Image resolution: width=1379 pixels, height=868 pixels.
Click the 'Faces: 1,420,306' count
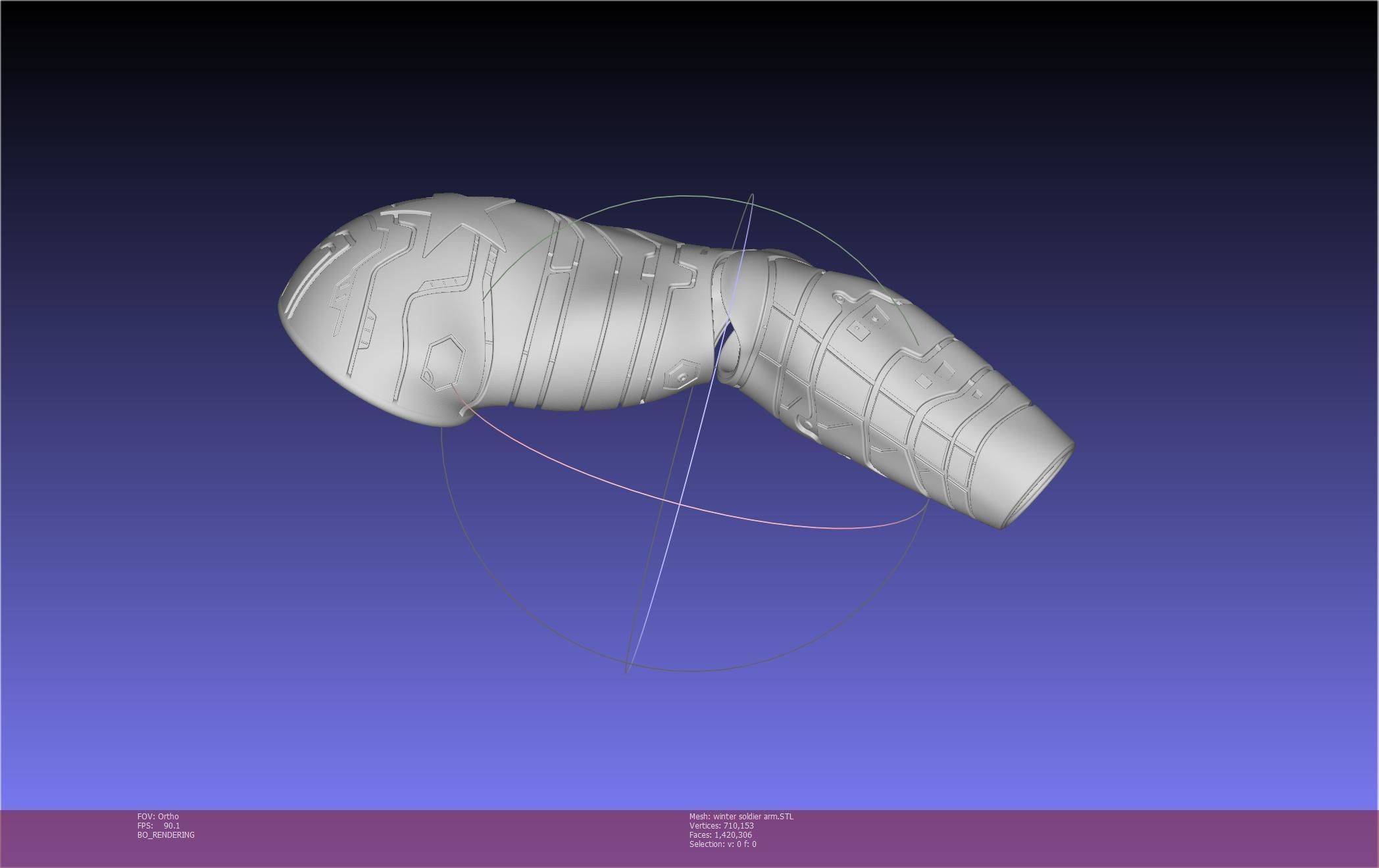(x=720, y=834)
